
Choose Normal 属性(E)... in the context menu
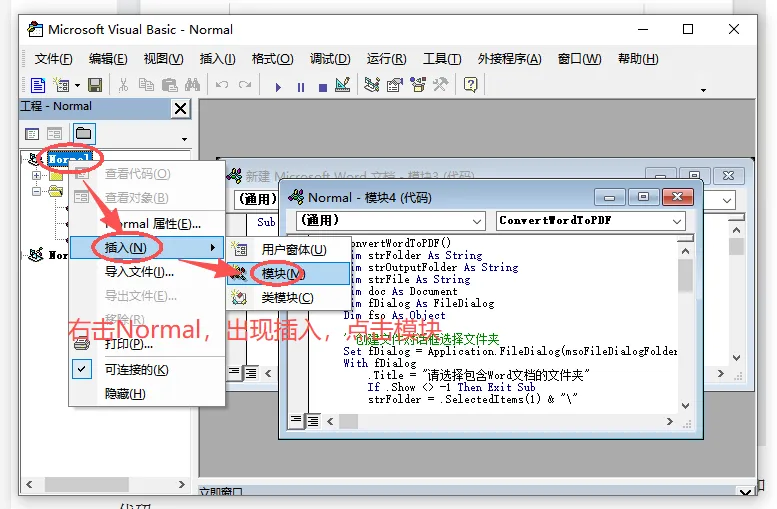pos(147,224)
